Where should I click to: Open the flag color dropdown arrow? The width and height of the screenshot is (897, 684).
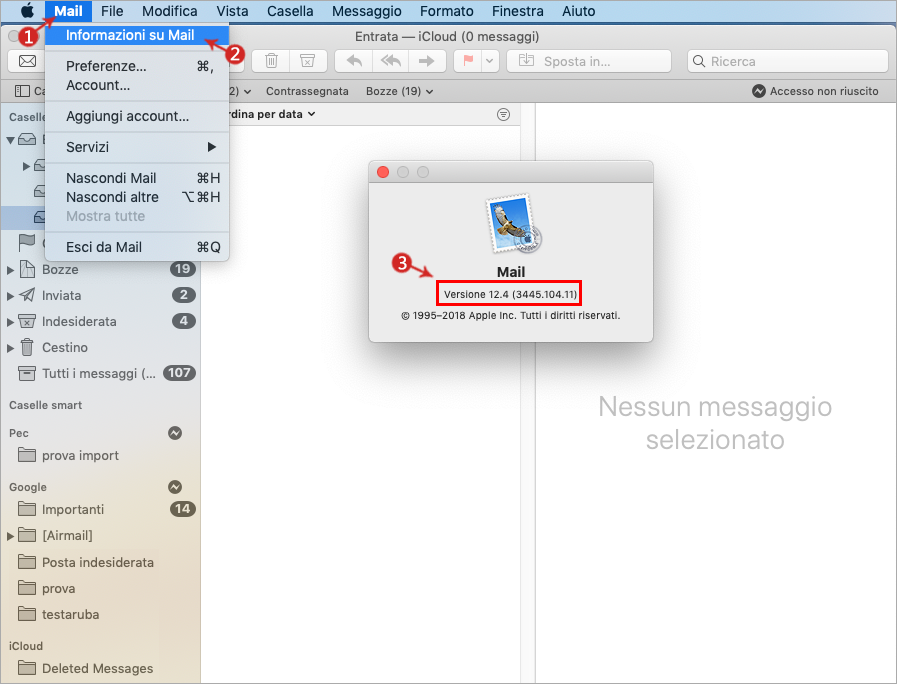pos(489,61)
